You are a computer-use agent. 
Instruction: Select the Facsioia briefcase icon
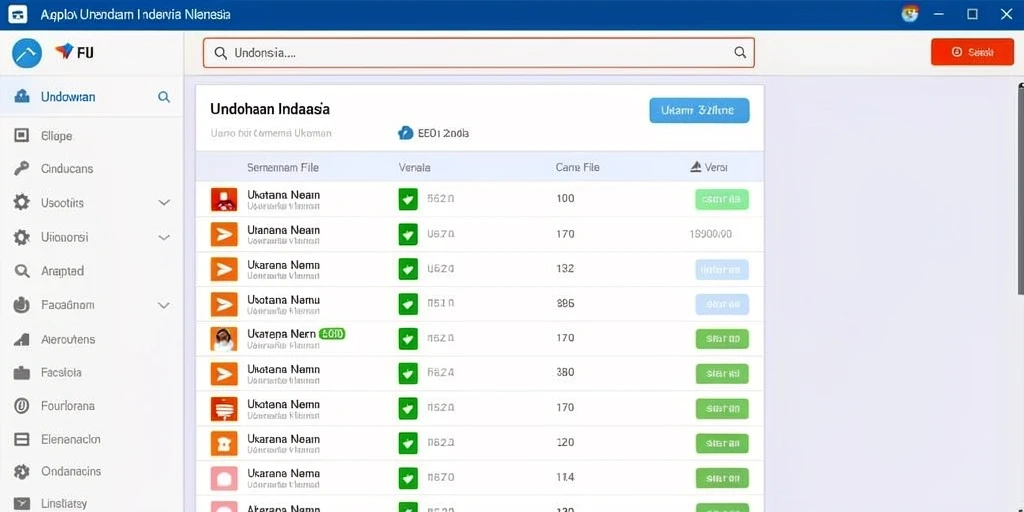coord(22,373)
